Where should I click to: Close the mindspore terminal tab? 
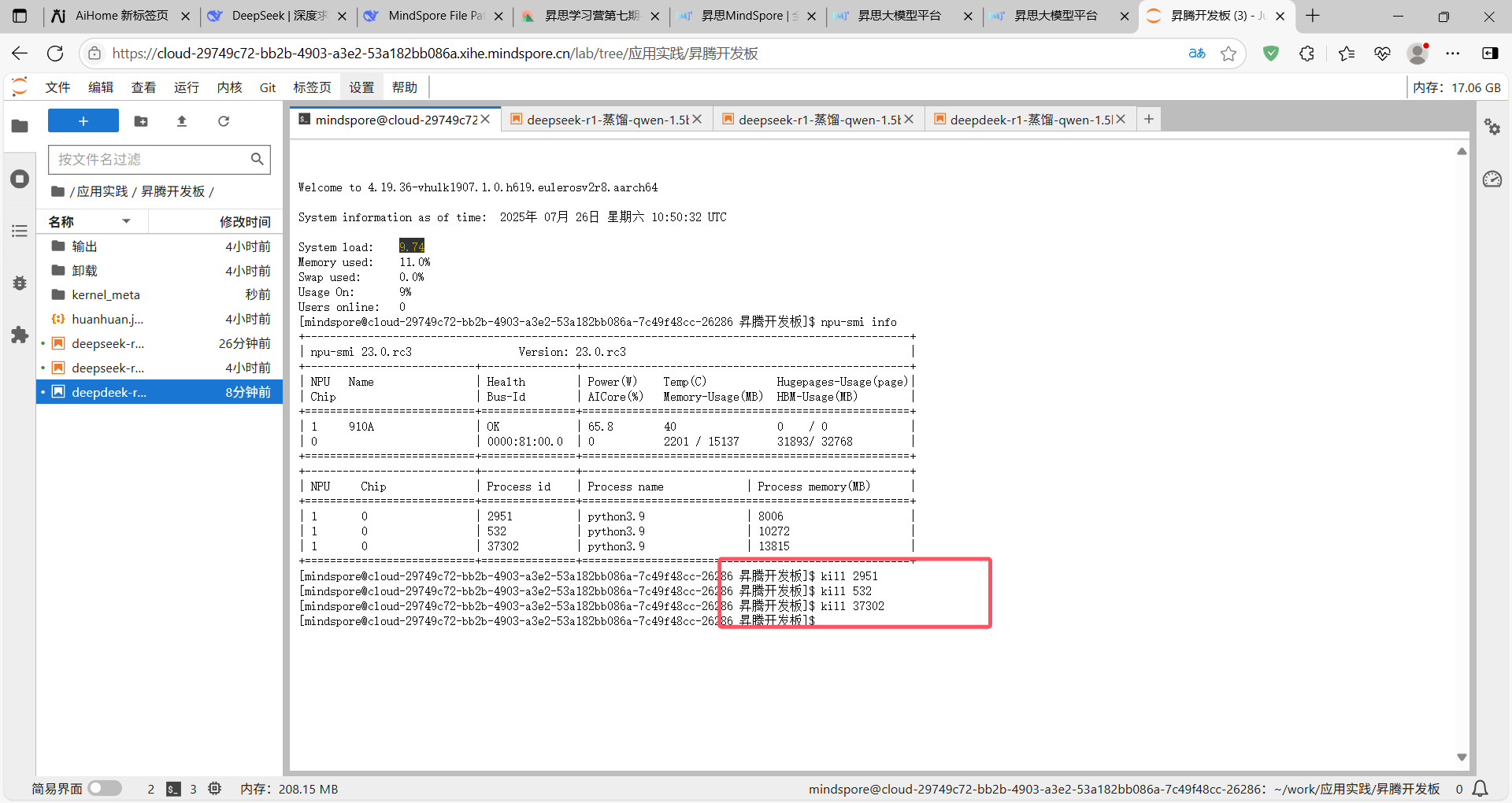pos(486,119)
